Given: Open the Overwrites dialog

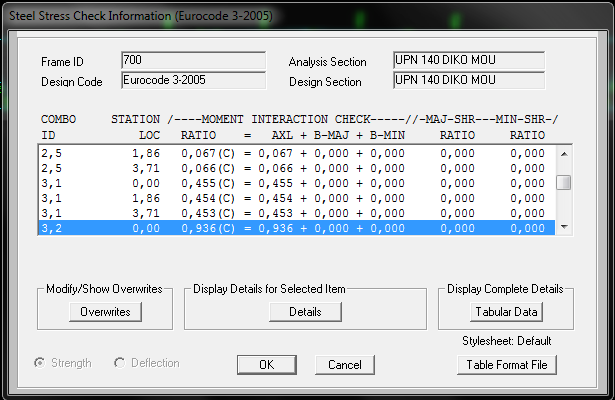Looking at the screenshot, I should point(105,312).
